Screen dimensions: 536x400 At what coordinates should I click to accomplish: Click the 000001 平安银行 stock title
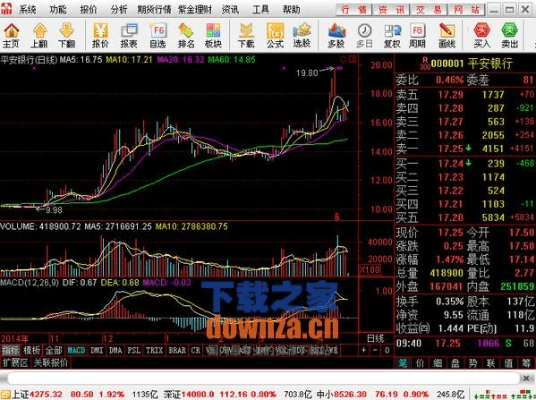point(471,64)
